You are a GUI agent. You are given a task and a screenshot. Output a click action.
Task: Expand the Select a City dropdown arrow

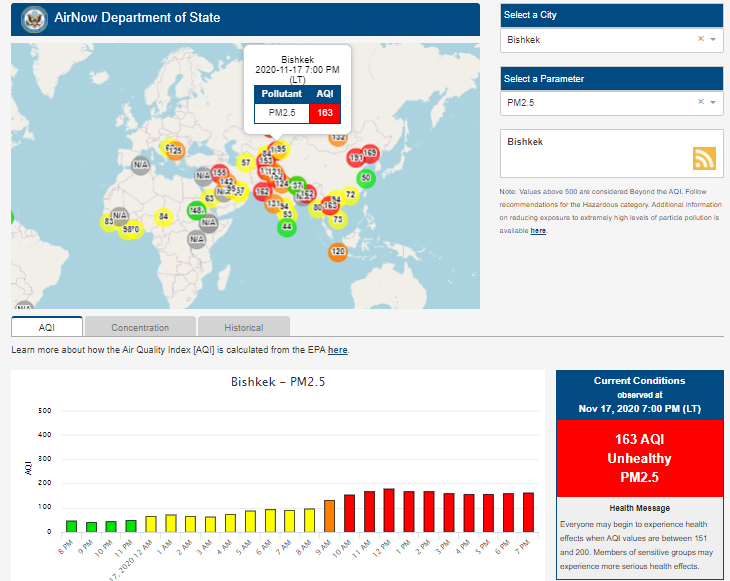pos(713,40)
